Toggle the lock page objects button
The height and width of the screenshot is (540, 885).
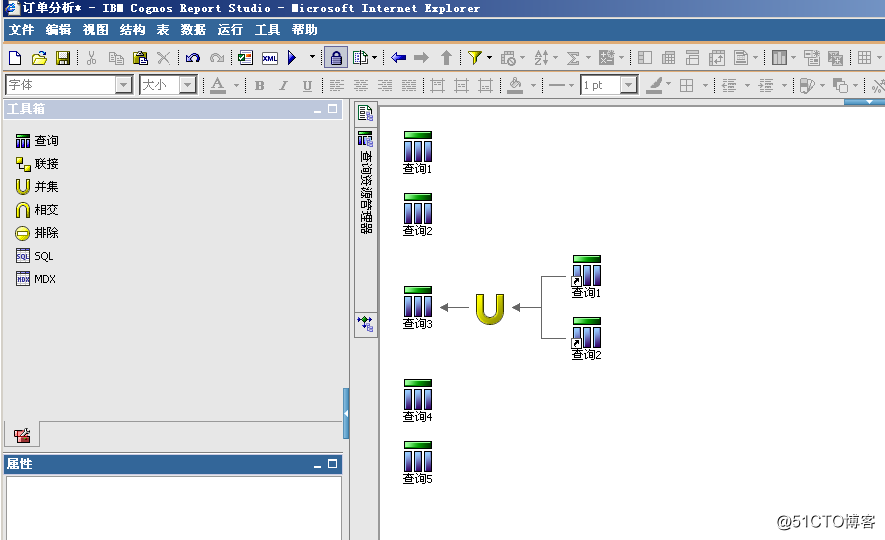point(336,58)
